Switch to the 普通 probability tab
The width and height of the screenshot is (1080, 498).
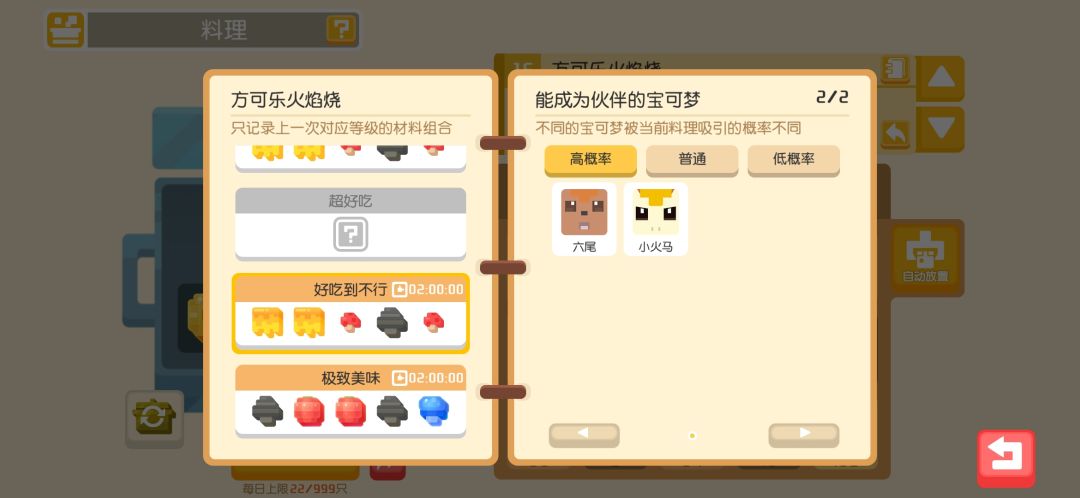click(x=692, y=160)
